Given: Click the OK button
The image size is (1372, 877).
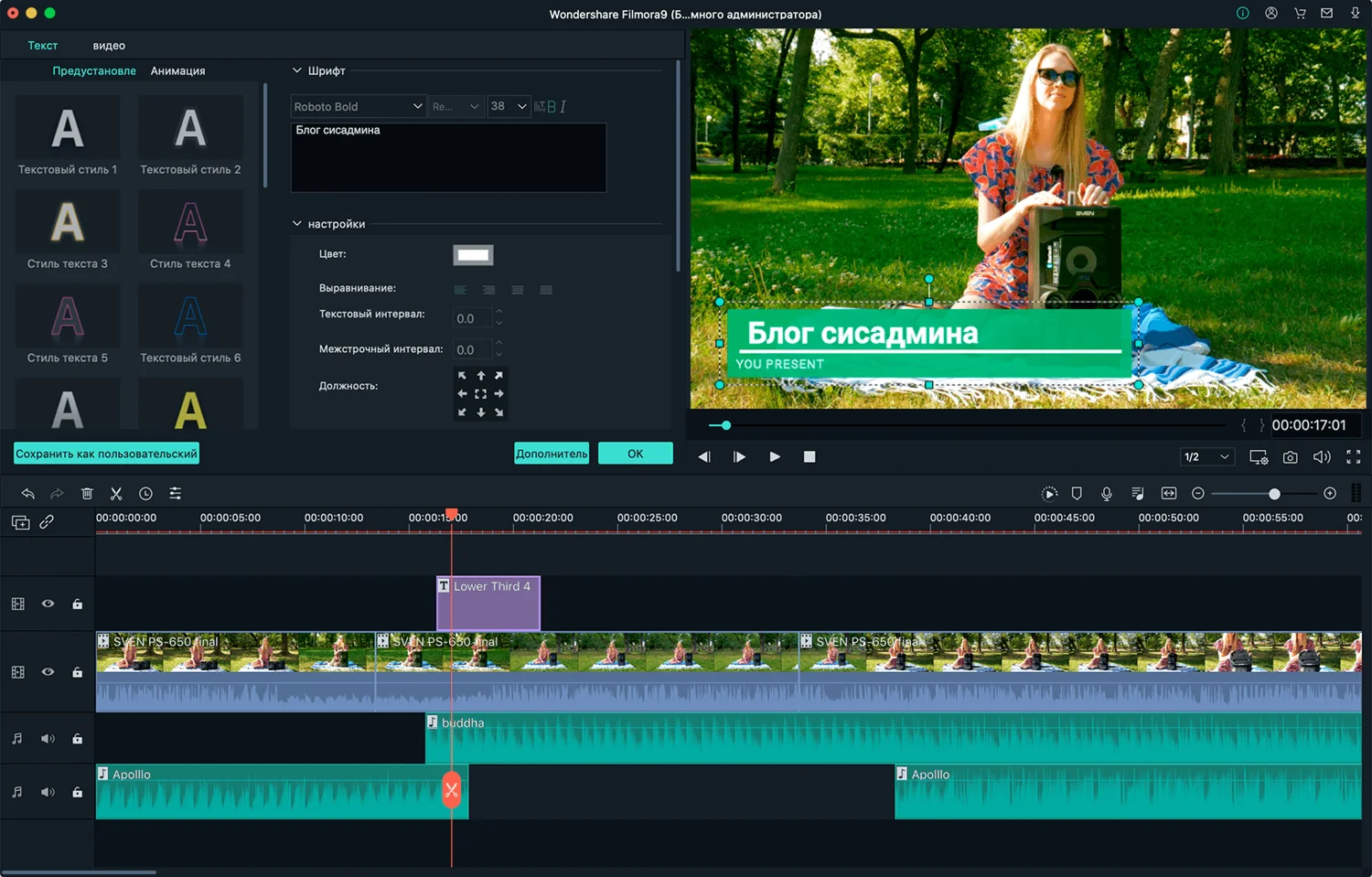Looking at the screenshot, I should pos(635,454).
